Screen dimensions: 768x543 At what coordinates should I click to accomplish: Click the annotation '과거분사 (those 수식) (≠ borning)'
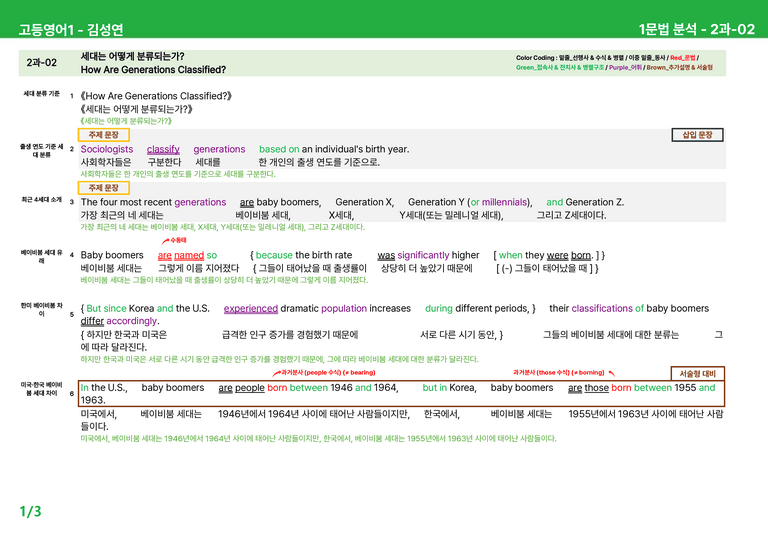click(x=559, y=373)
